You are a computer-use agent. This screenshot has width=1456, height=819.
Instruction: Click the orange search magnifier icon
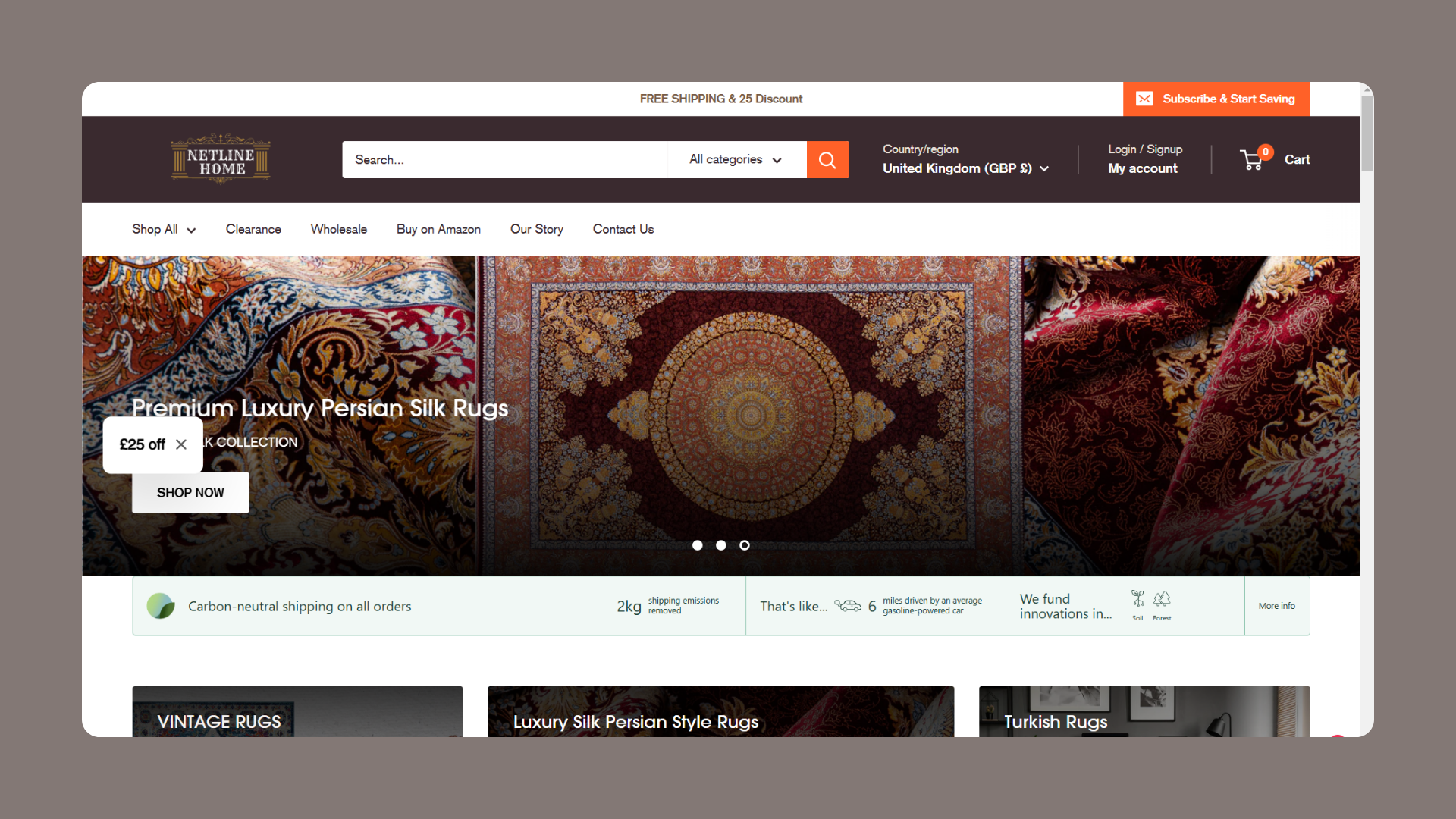coord(827,160)
